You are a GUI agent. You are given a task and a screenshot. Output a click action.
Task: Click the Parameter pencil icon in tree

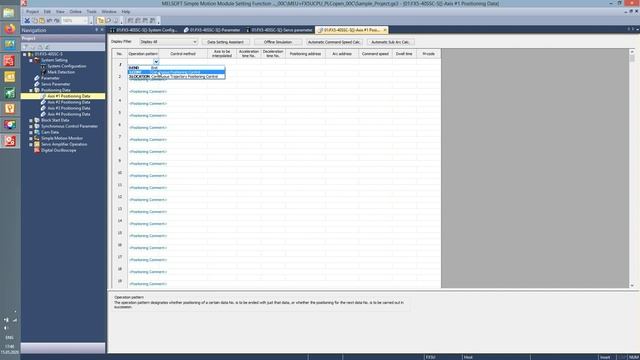[x=37, y=78]
